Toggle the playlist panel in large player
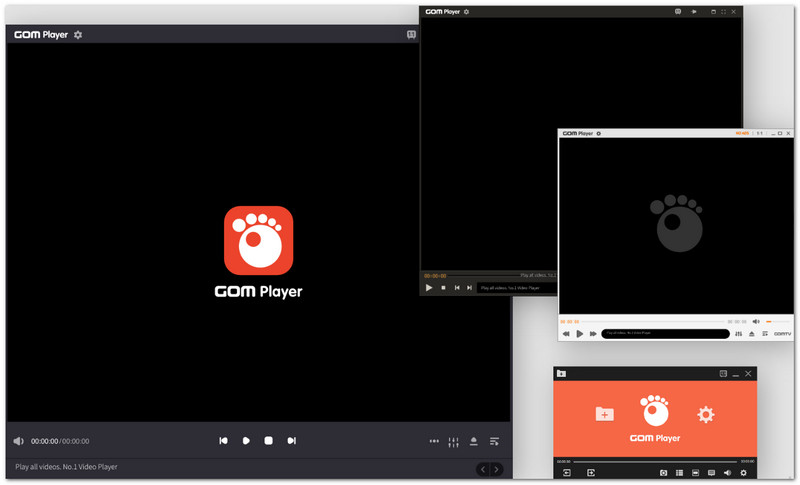This screenshot has width=800, height=485. click(x=494, y=441)
